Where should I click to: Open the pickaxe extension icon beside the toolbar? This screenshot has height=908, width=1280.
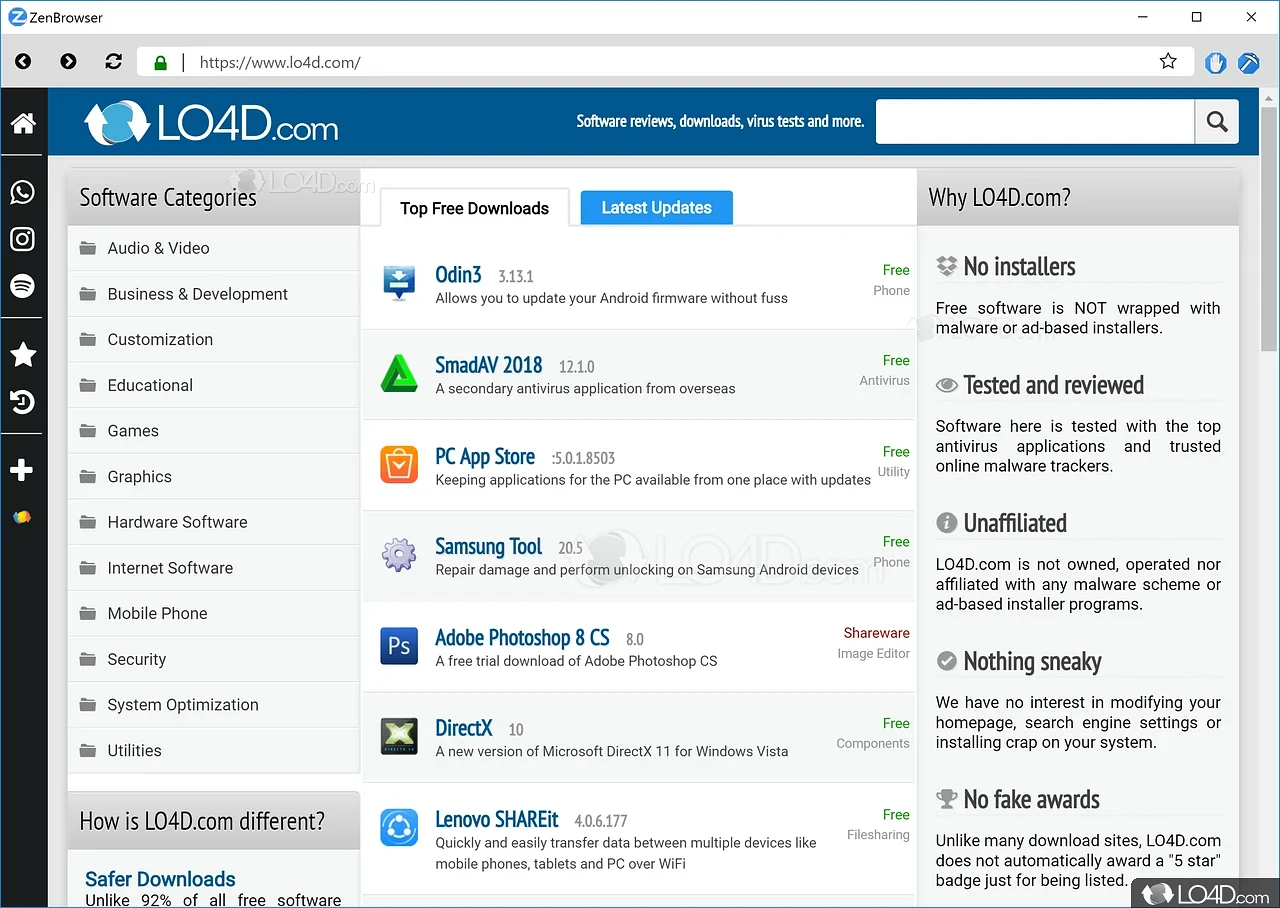1248,62
